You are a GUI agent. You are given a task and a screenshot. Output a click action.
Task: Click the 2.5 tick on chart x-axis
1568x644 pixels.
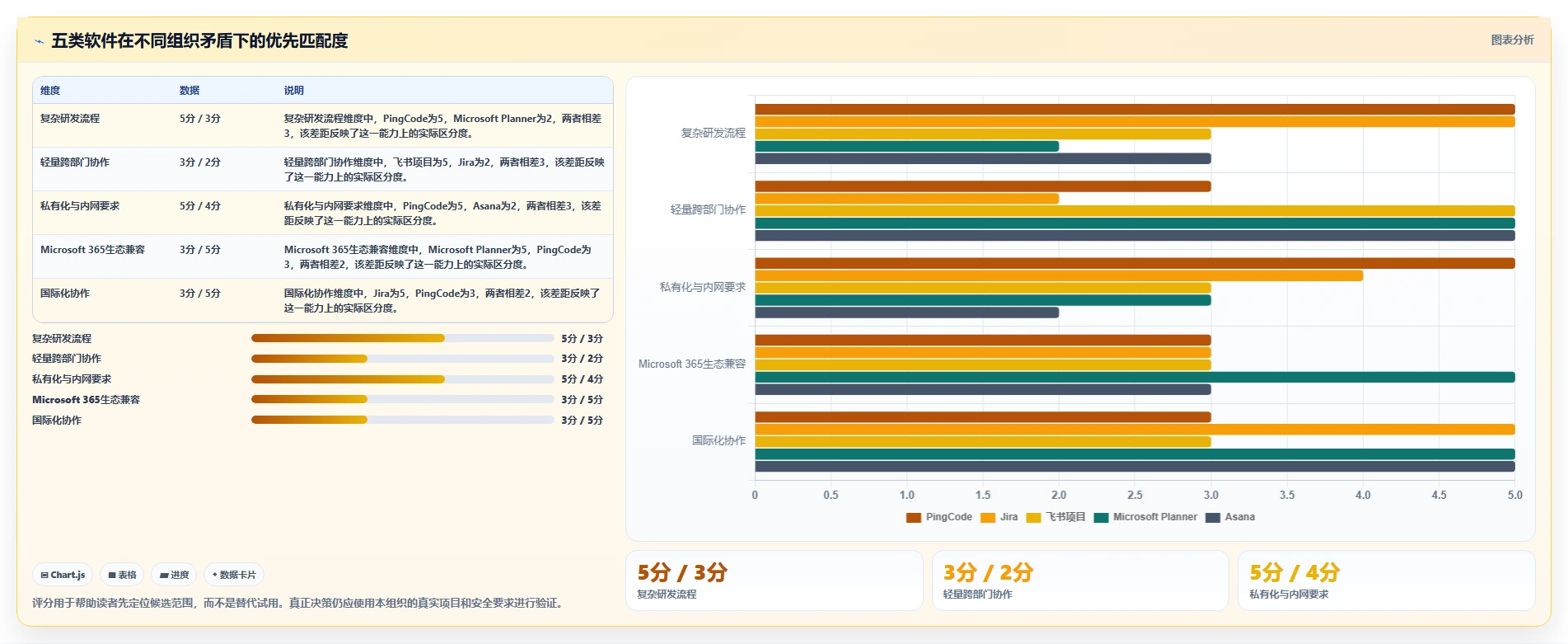[1135, 495]
